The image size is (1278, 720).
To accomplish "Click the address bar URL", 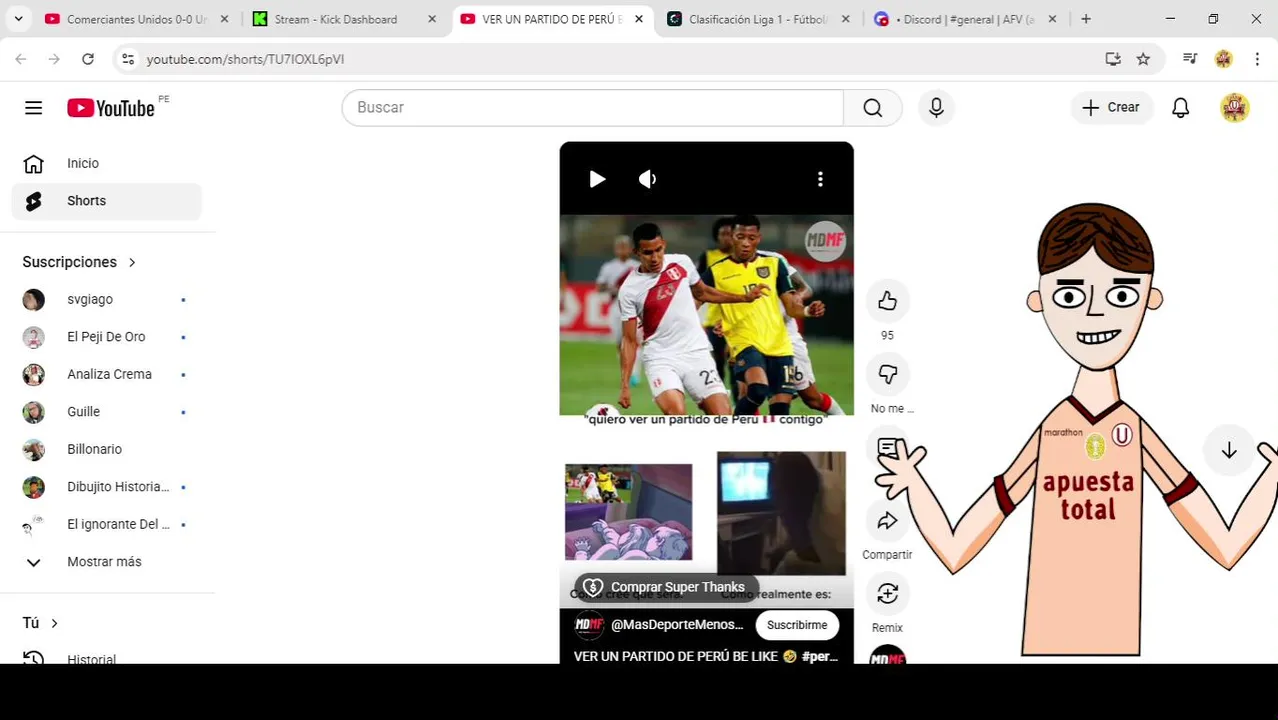I will tap(245, 59).
